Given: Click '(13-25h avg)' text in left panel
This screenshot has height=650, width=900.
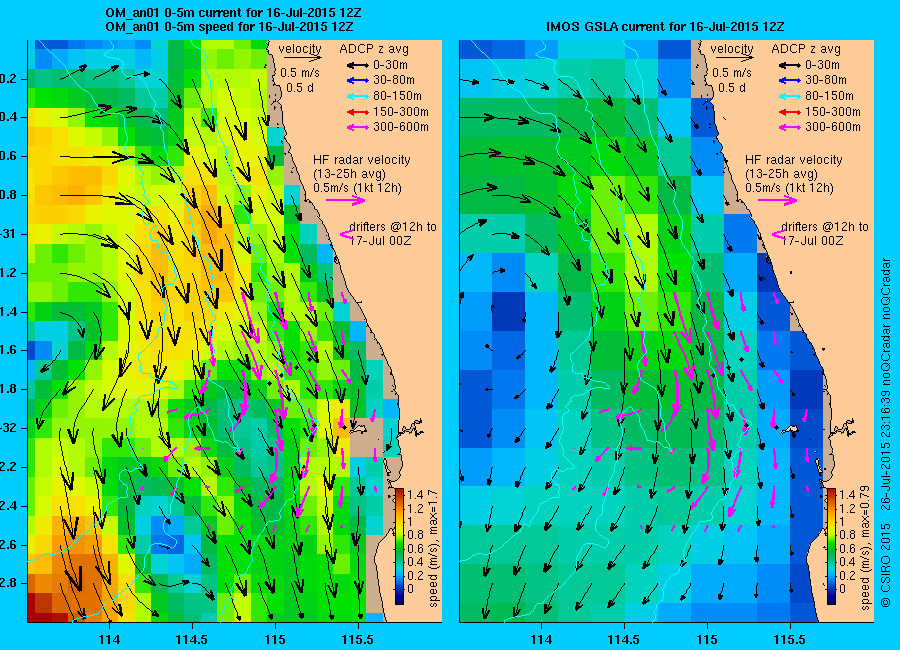Looking at the screenshot, I should point(349,174).
